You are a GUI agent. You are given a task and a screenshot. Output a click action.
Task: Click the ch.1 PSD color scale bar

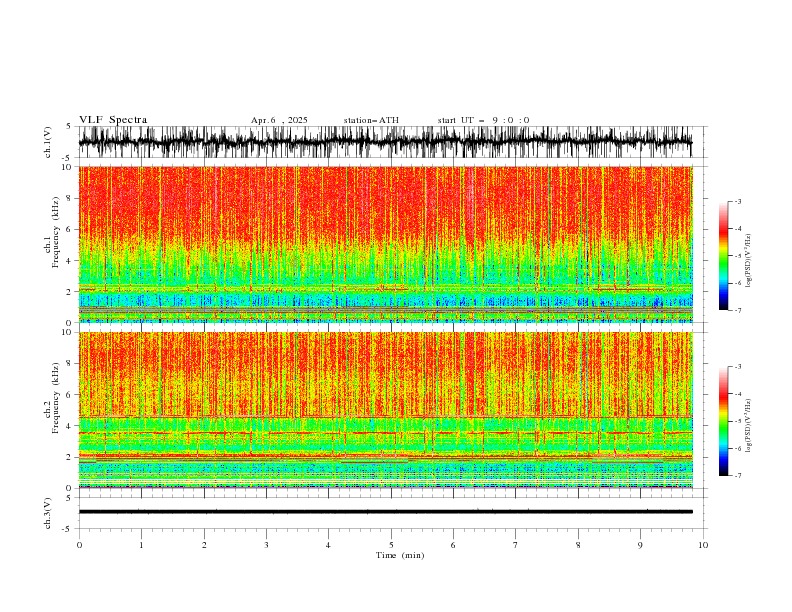[x=723, y=256]
